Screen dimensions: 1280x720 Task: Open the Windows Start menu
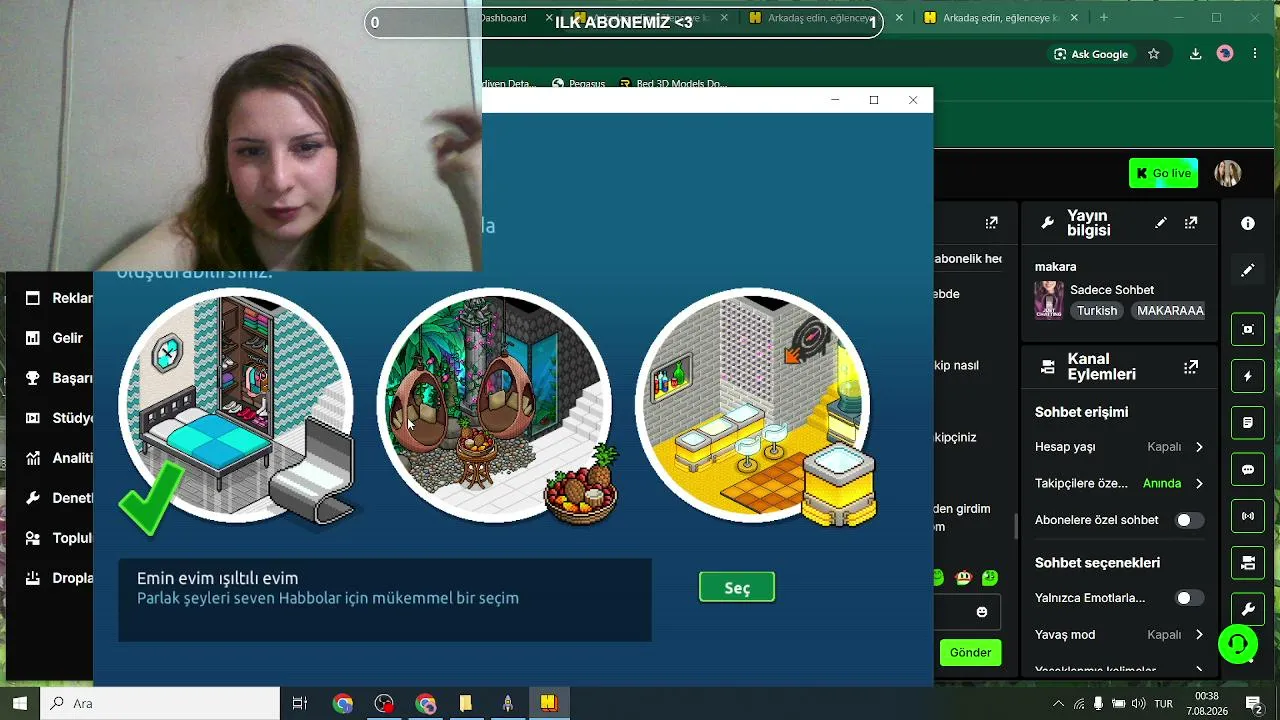coord(20,703)
